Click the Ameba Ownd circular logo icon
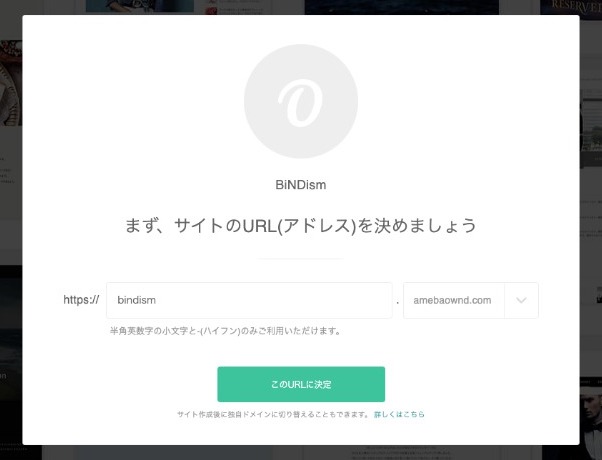 301,101
